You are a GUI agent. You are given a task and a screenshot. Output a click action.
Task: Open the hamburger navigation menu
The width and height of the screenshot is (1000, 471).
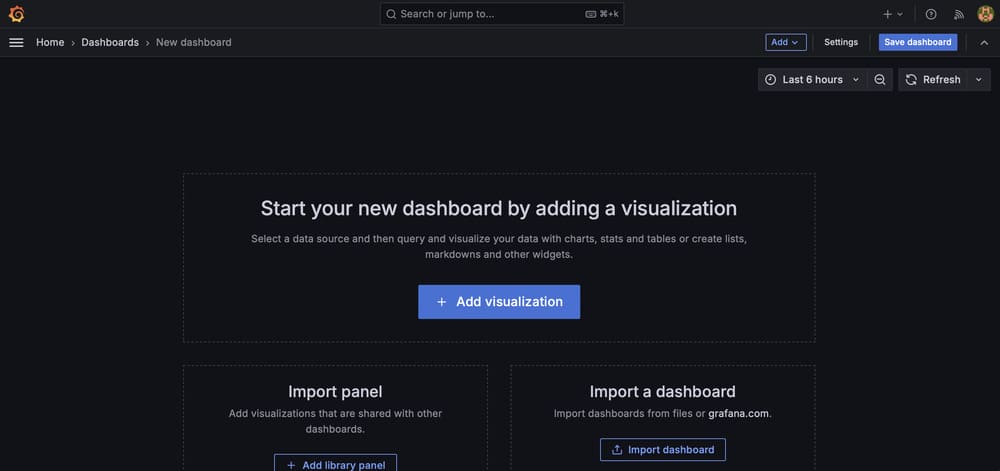(17, 42)
